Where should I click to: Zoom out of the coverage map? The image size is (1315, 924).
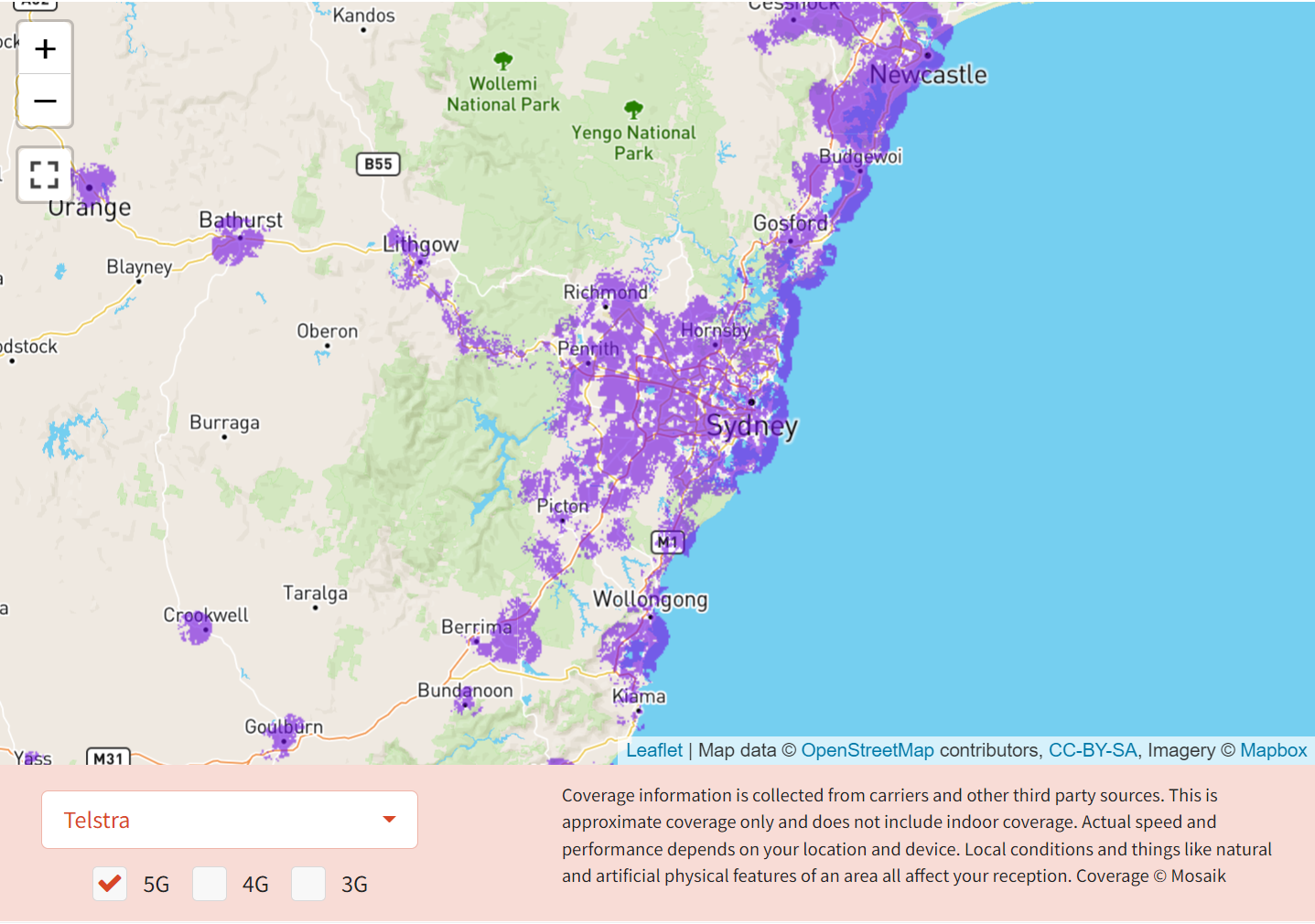coord(45,101)
